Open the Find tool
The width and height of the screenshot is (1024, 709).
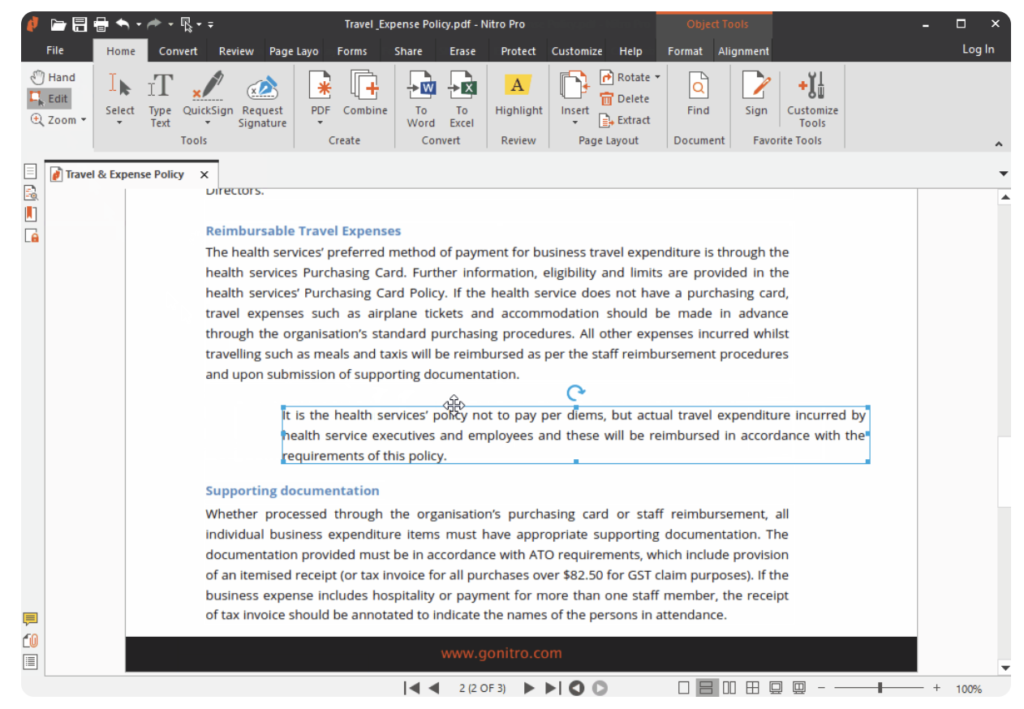tap(698, 93)
